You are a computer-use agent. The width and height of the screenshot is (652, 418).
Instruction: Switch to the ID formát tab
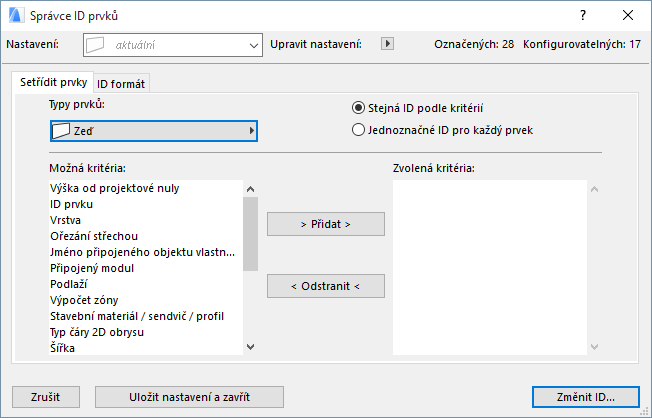122,83
